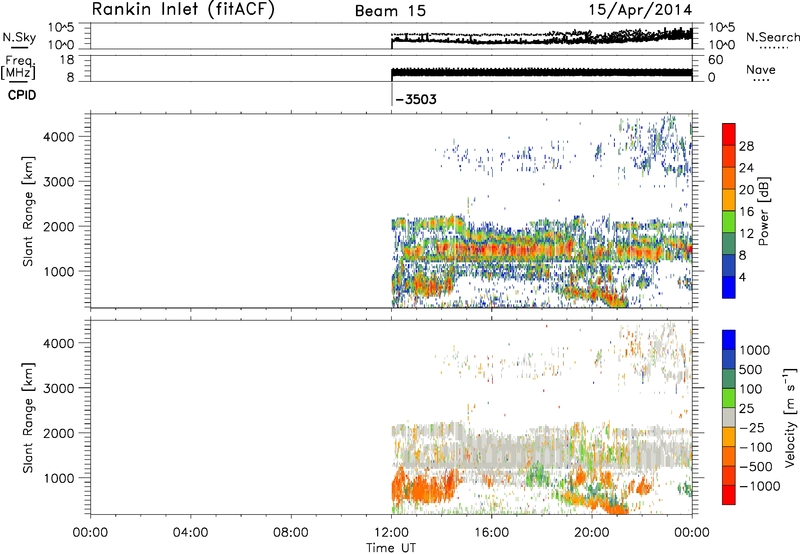Click the blue bottom swatch of Power colorbar
This screenshot has width=800, height=554.
pyautogui.click(x=729, y=287)
